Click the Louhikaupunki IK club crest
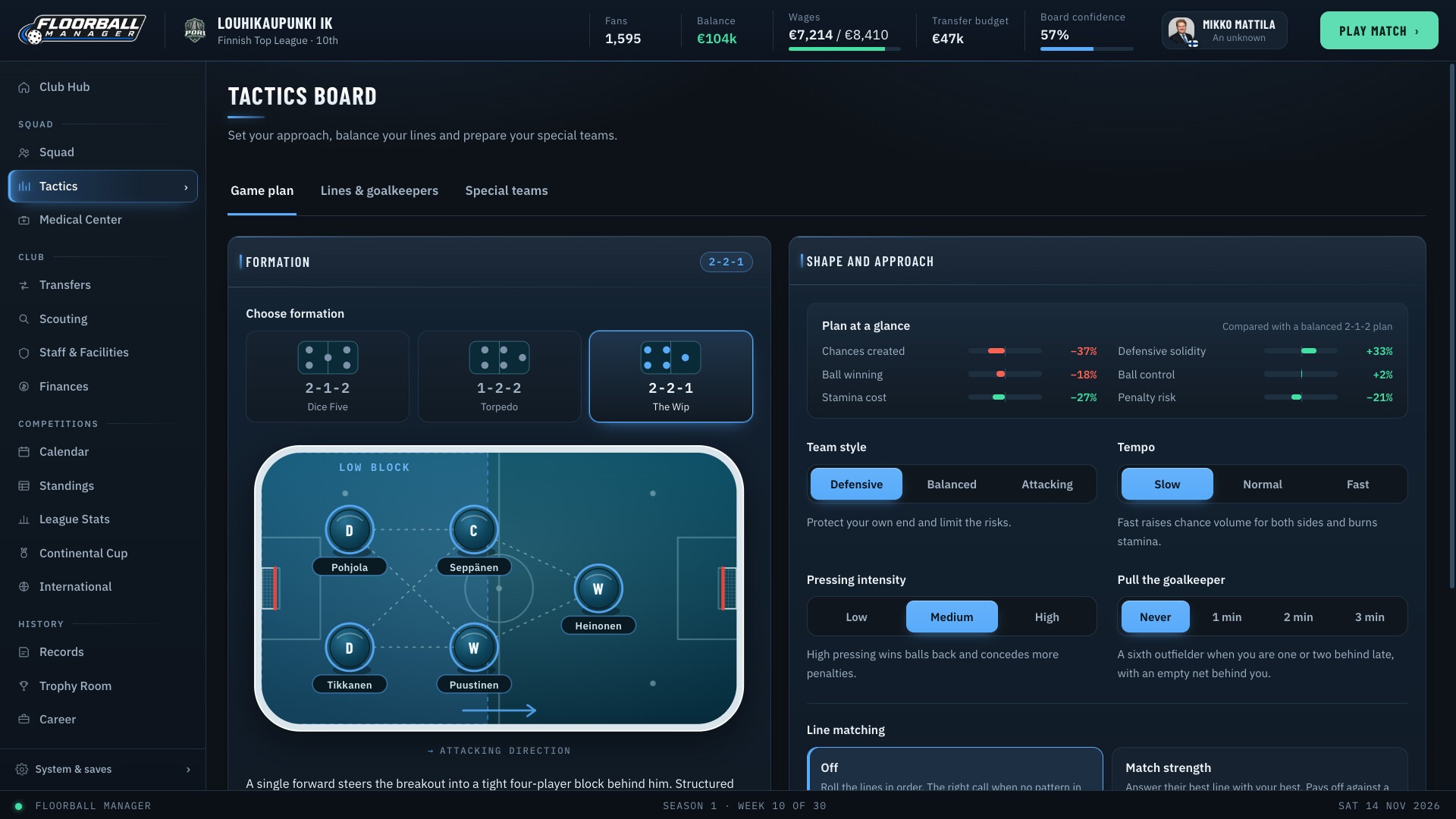Viewport: 1456px width, 819px height. click(195, 30)
